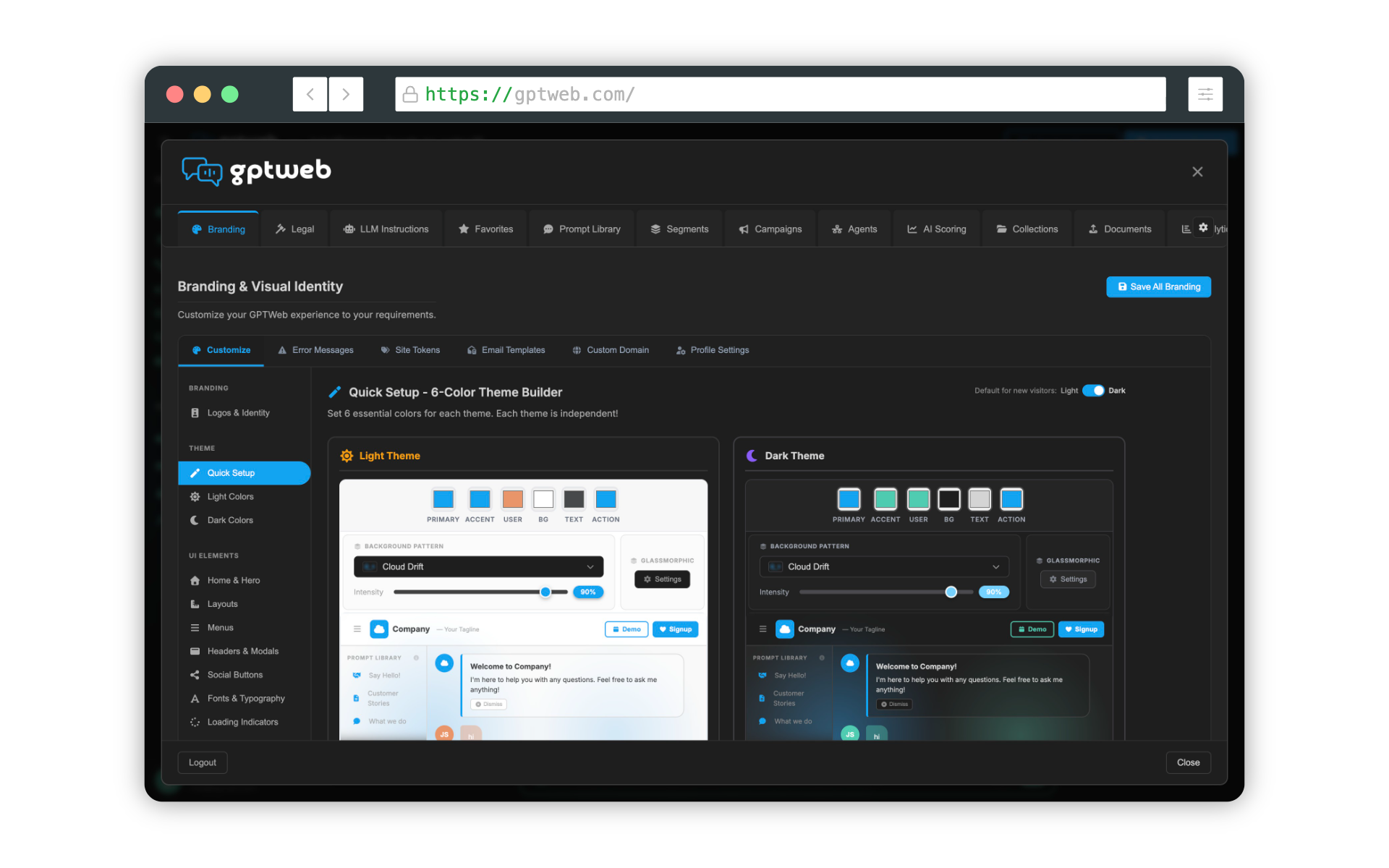Open the Branding tab
The image size is (1389, 868).
tap(218, 229)
